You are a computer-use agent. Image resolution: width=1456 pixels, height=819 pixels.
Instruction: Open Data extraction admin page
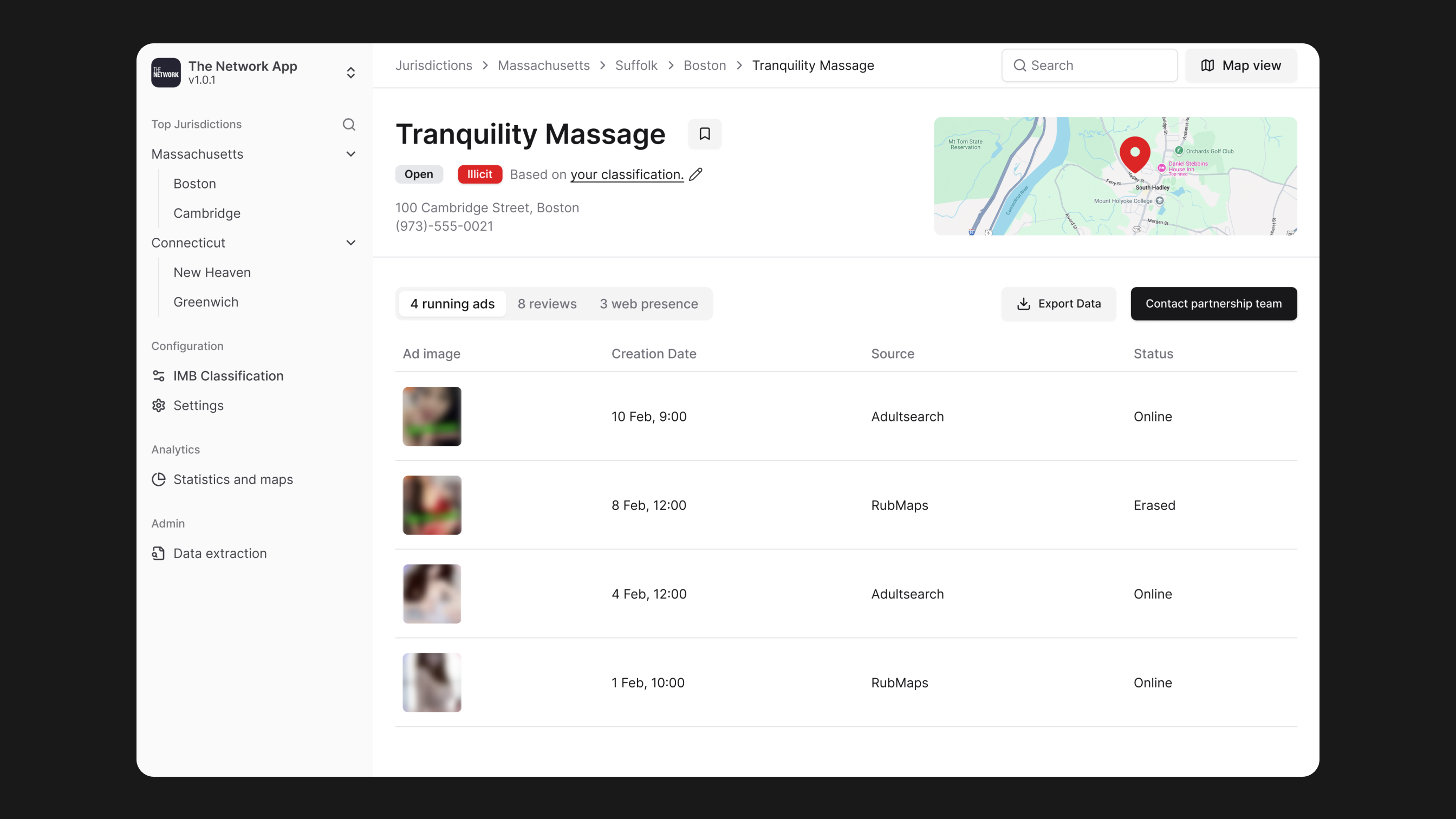[x=219, y=554]
